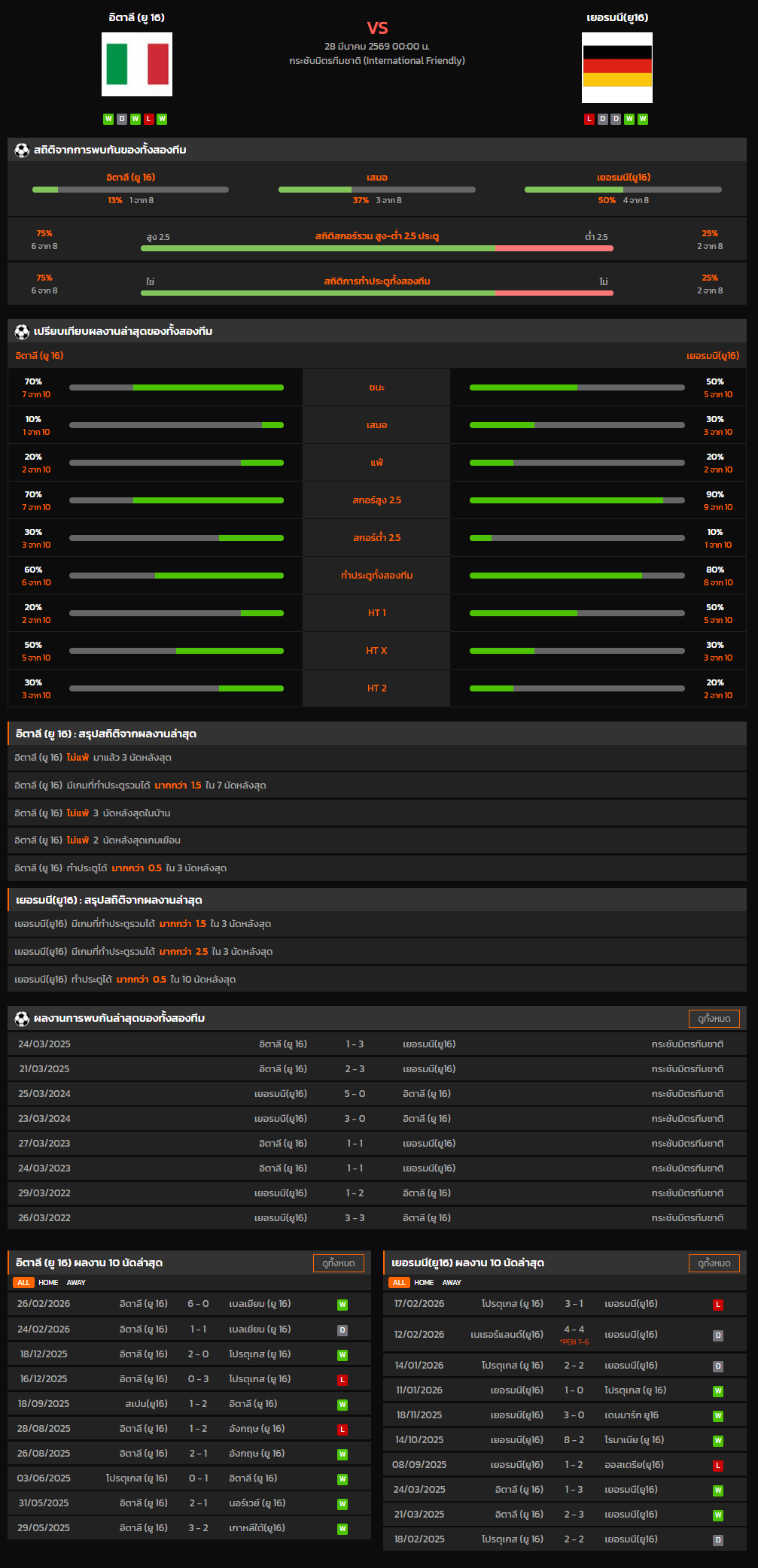The height and width of the screenshot is (1568, 758).
Task: Click red L badge for Portugal 3-1 Germany match
Action: click(x=718, y=1305)
